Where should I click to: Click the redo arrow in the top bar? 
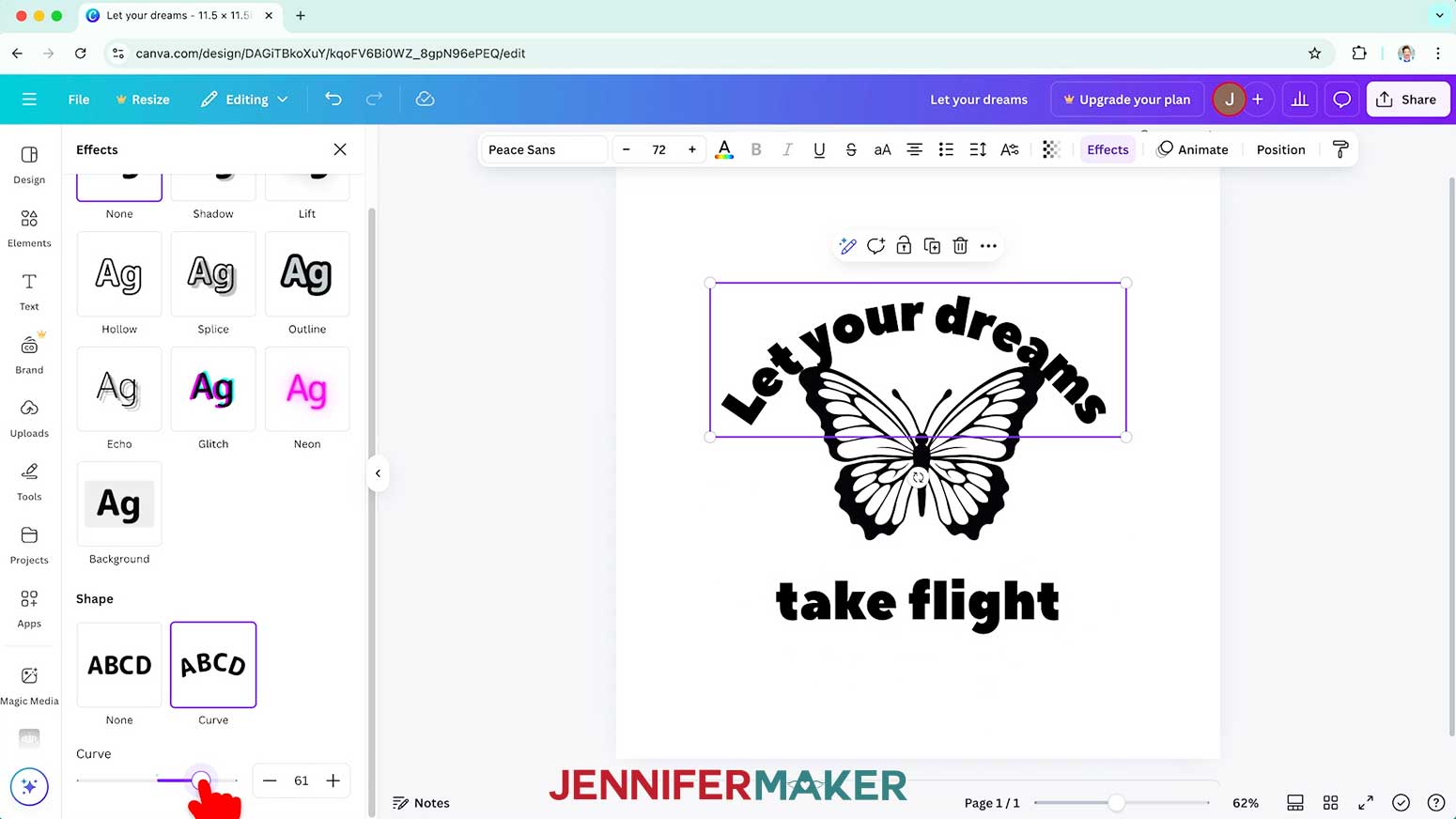tap(374, 99)
